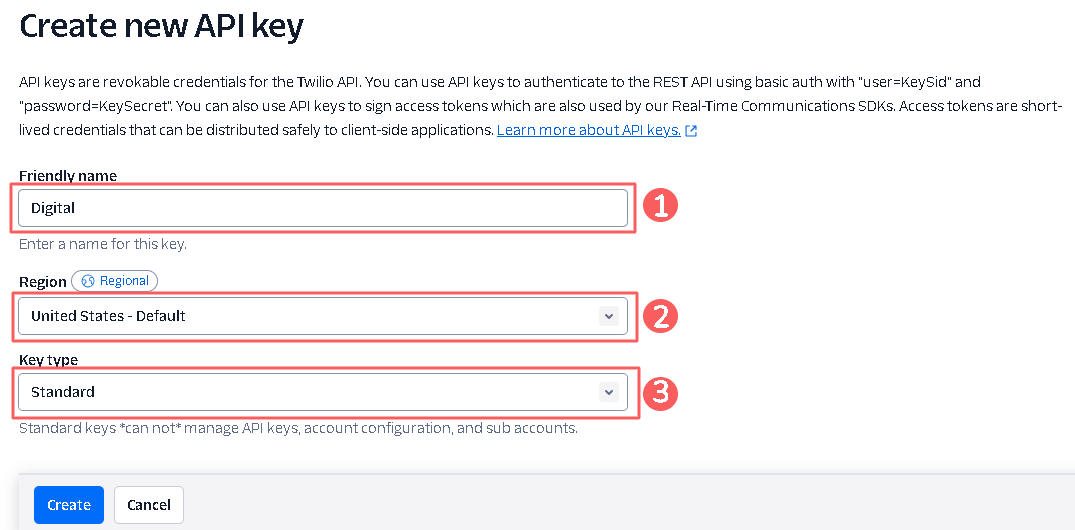Click the red number 2 marker

click(x=660, y=316)
